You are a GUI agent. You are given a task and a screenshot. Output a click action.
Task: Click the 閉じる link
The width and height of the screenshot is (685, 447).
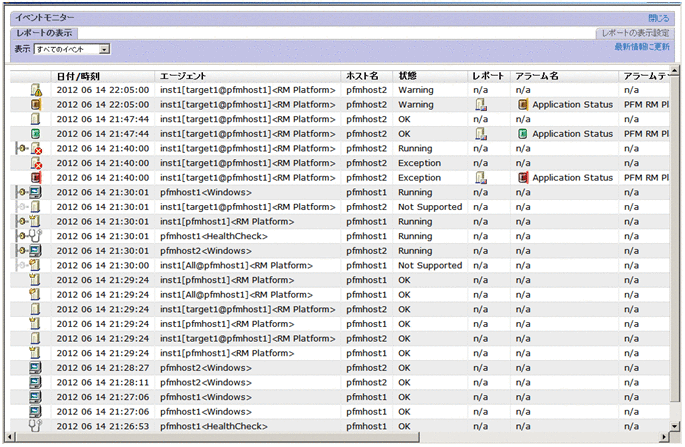coord(658,18)
